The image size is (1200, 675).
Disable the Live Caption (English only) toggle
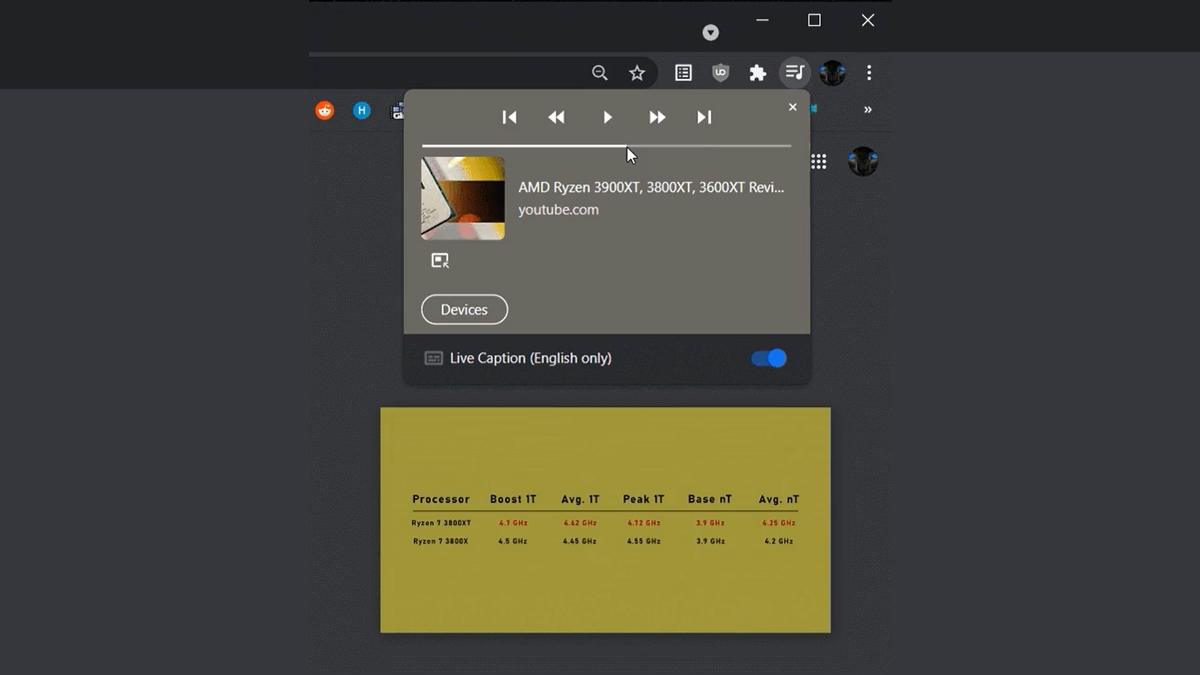pyautogui.click(x=768, y=358)
